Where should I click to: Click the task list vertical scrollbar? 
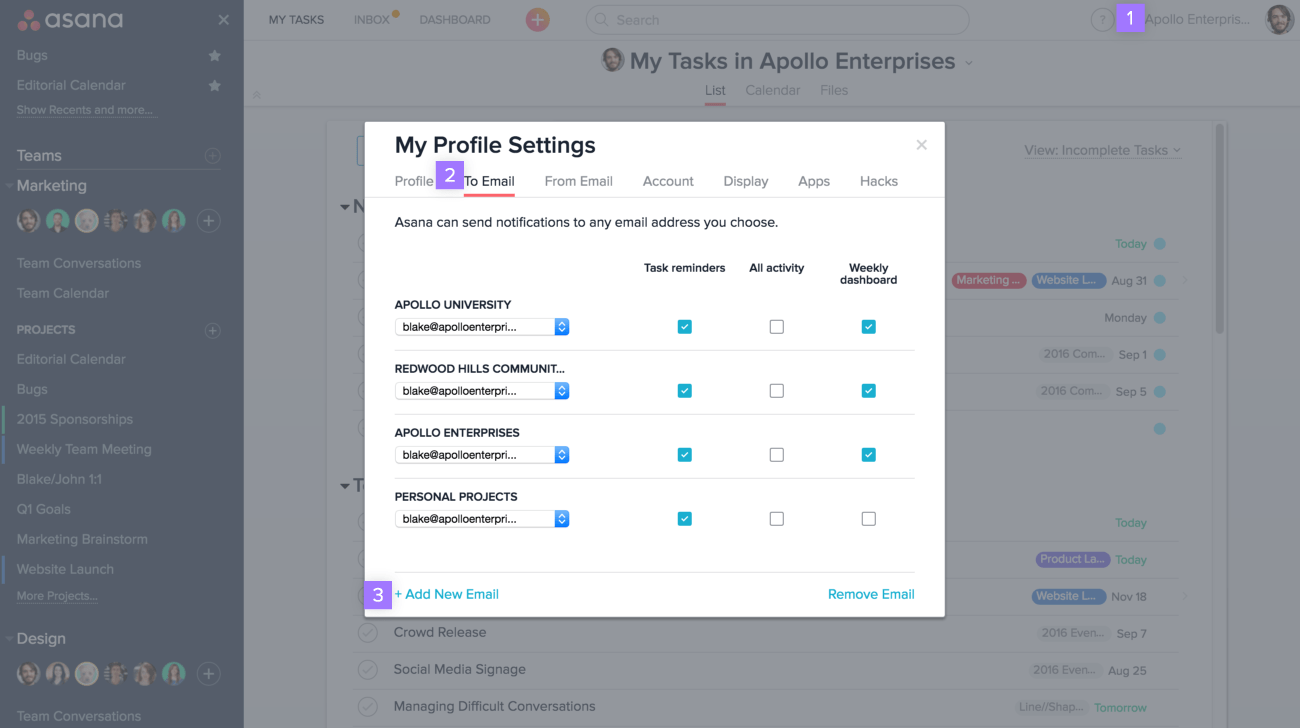tap(1219, 229)
